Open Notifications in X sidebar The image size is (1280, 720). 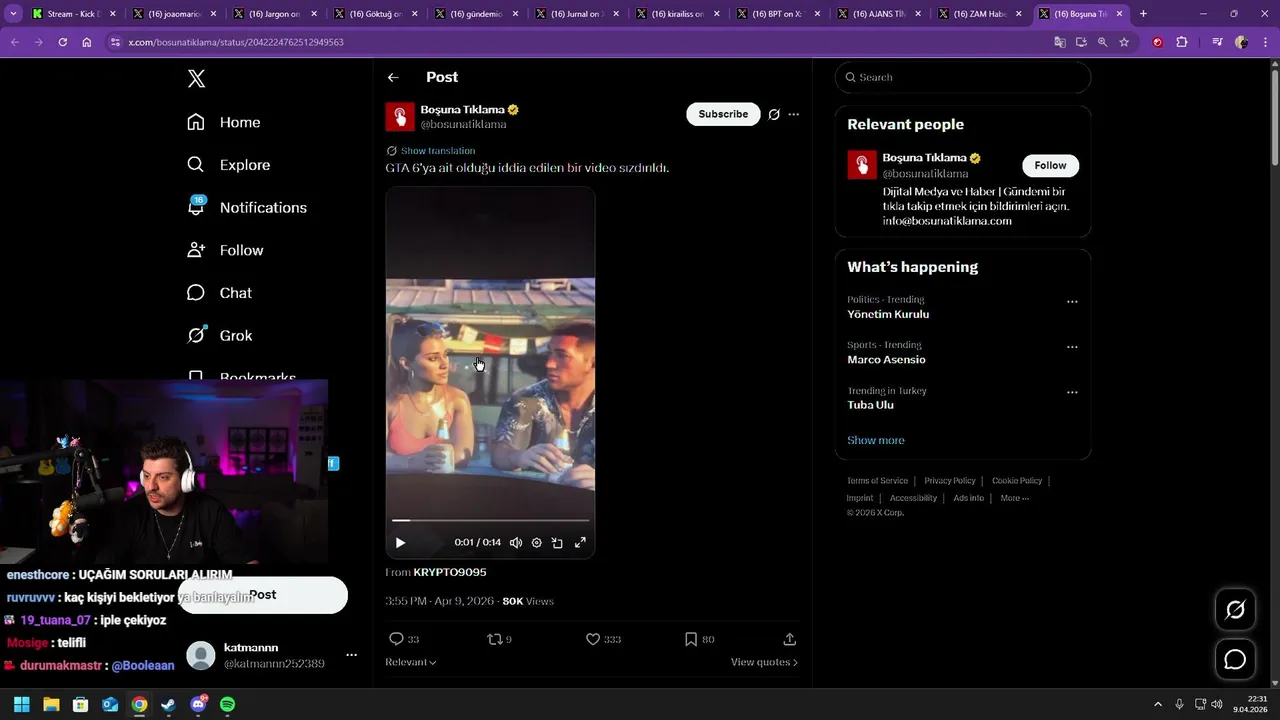pyautogui.click(x=247, y=207)
